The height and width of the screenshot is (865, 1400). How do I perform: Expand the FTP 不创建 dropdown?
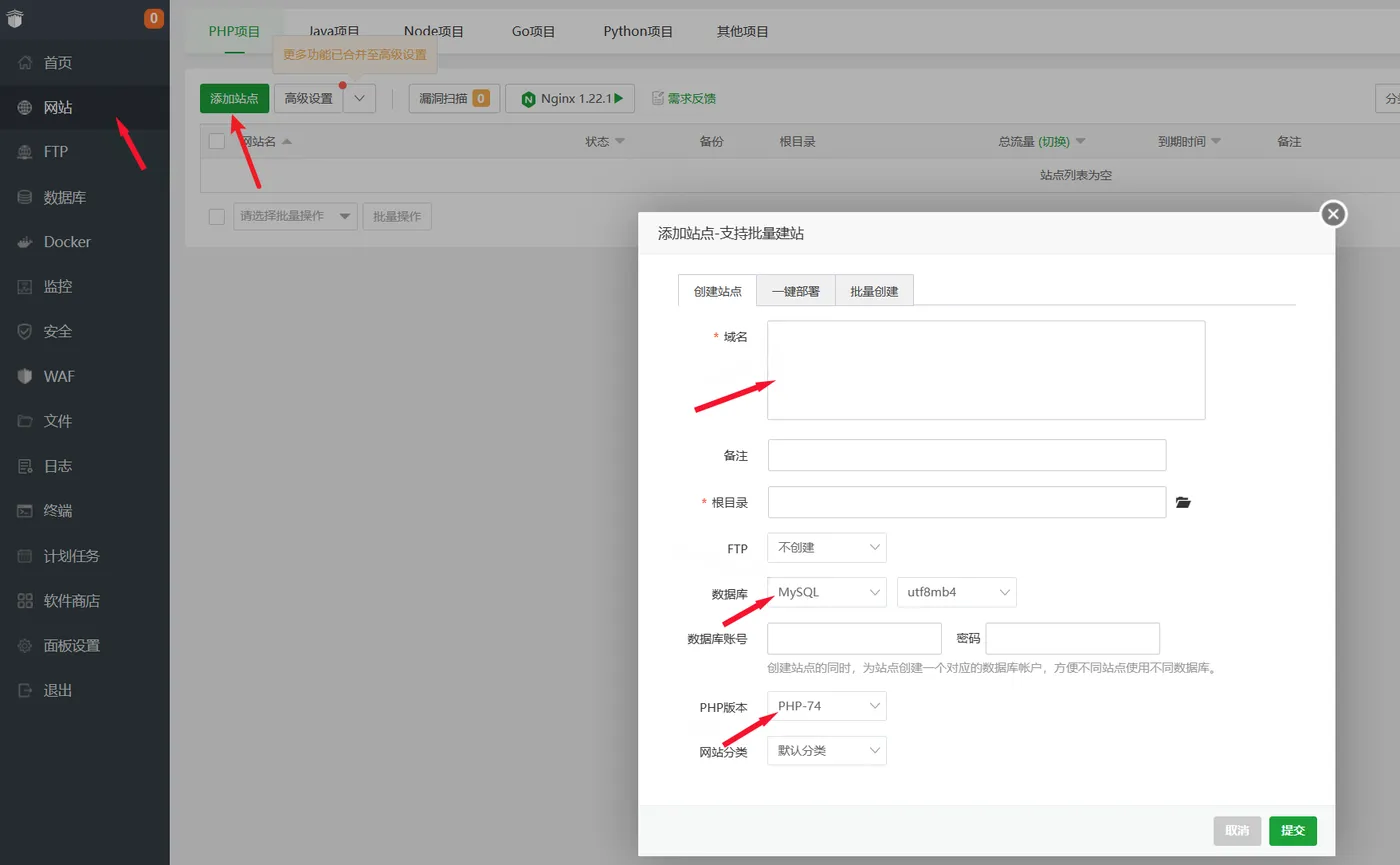[x=827, y=548]
